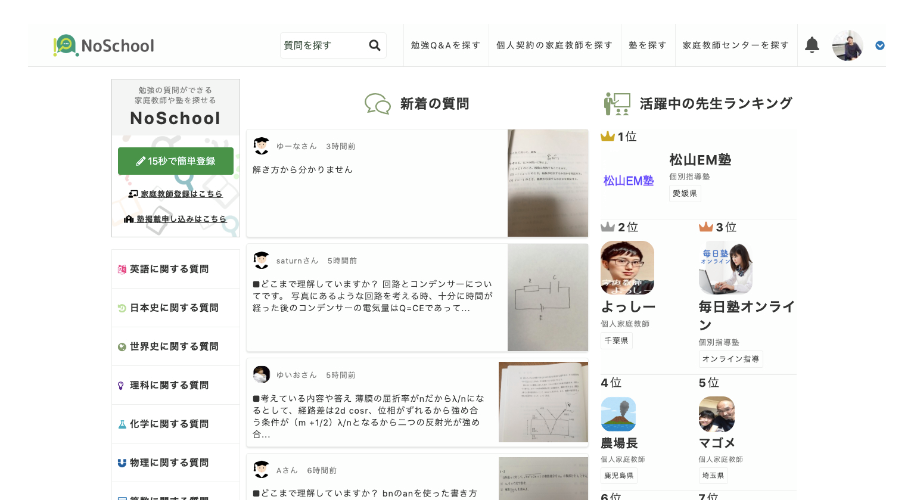View ゆいおさん's textbook photo thumbnail

[543, 402]
